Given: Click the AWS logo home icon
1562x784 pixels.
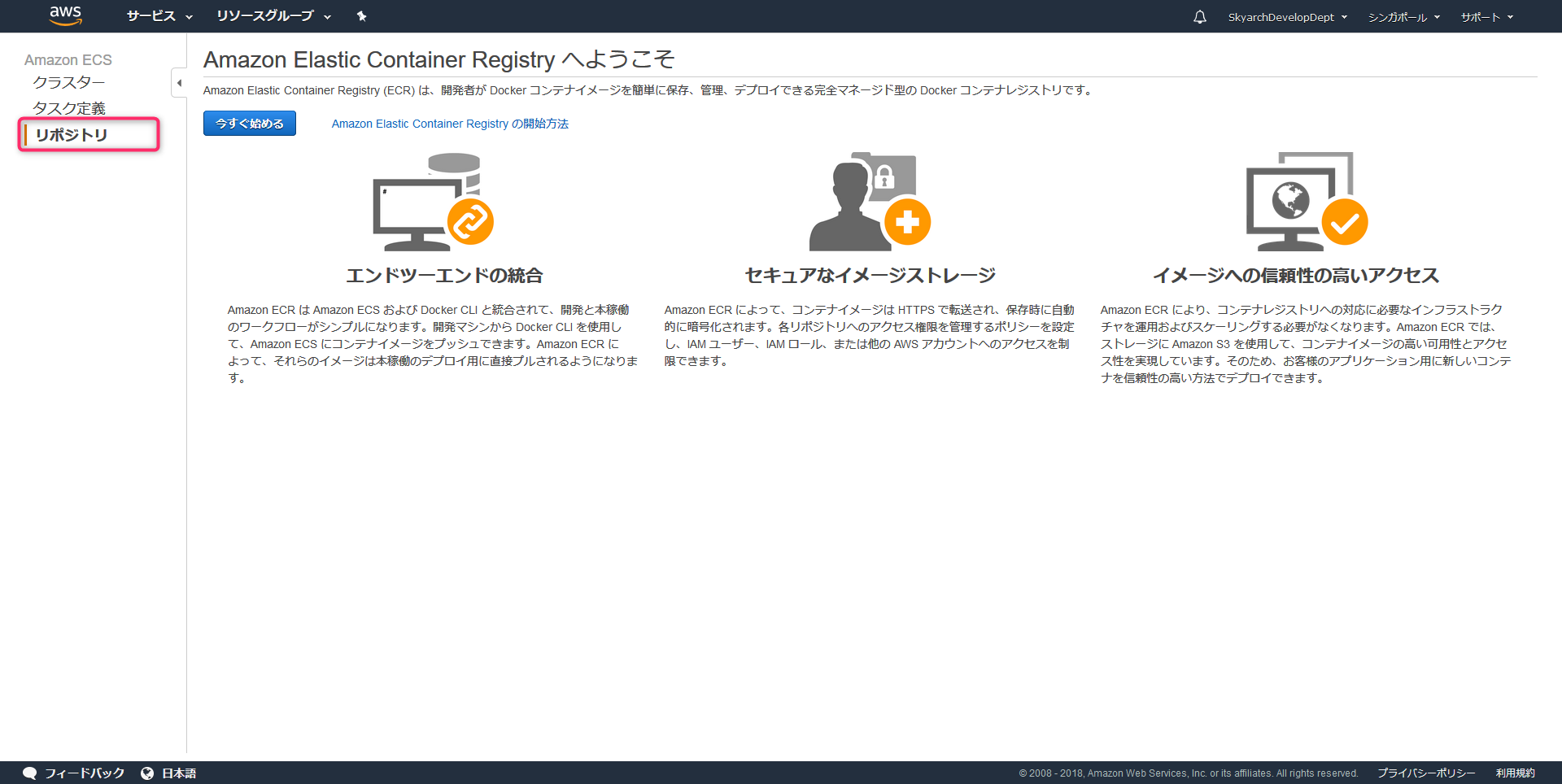Looking at the screenshot, I should [65, 15].
